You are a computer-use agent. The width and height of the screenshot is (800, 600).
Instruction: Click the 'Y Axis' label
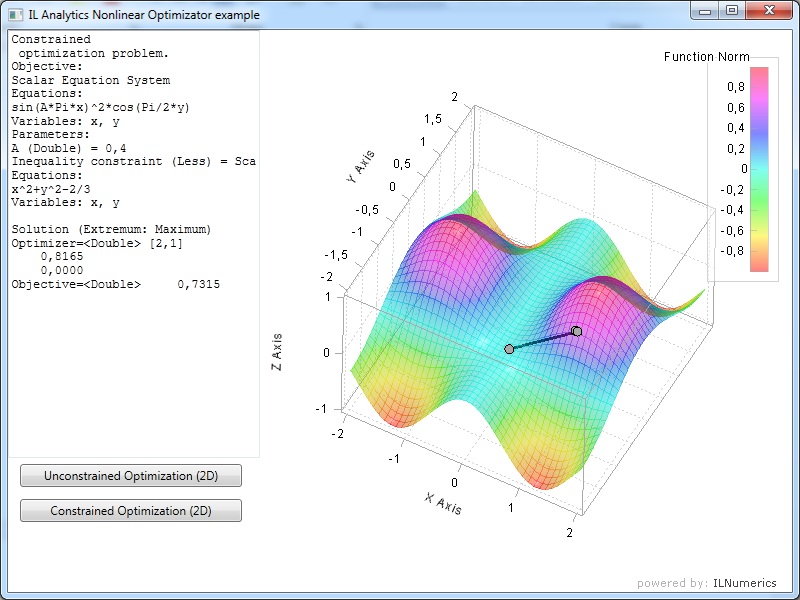pos(360,167)
